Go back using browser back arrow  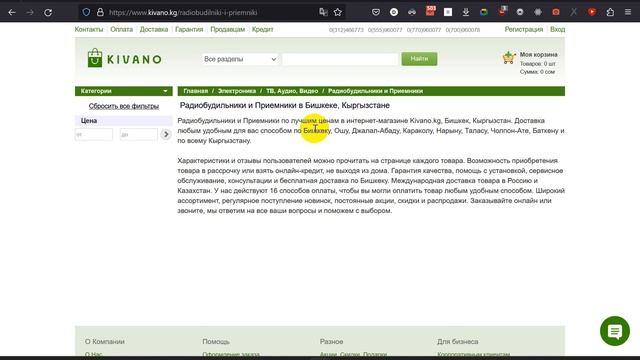coord(12,12)
